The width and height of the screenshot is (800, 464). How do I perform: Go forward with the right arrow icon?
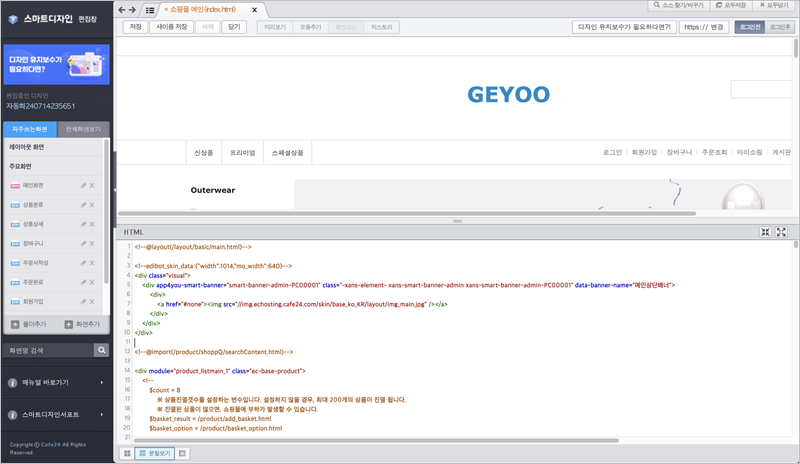(132, 10)
